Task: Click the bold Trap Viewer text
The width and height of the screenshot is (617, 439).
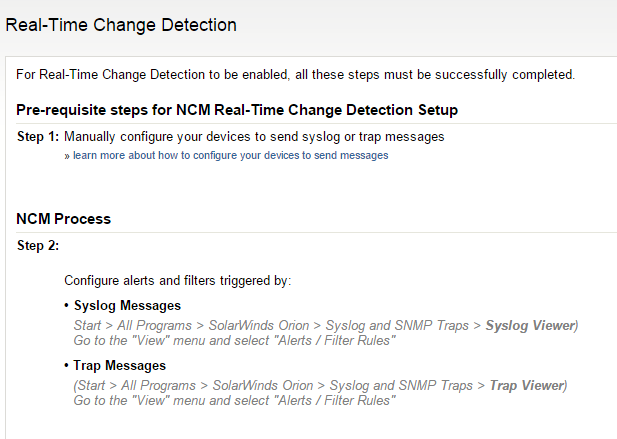Action: (526, 386)
